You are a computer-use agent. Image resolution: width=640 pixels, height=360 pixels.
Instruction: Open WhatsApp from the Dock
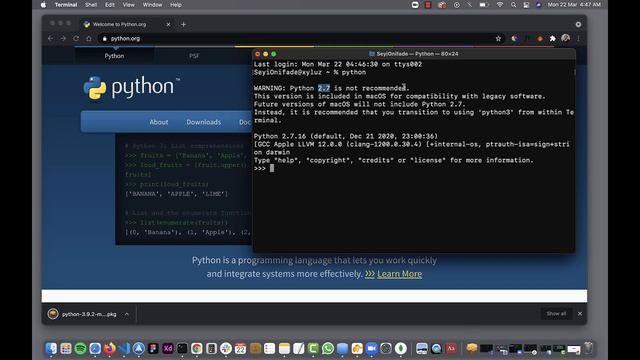328,348
